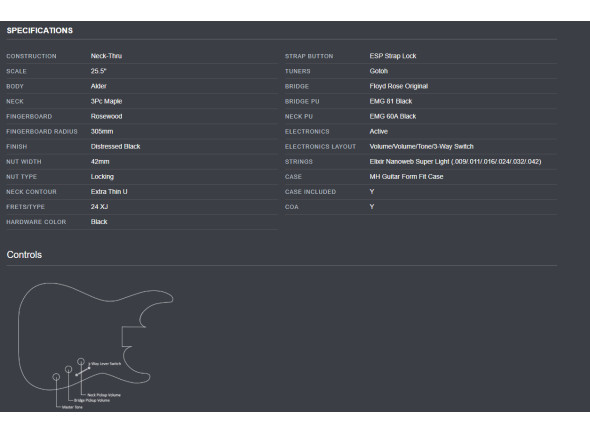Click the 'Extra Thin U' neck contour value
This screenshot has height=434, width=590.
click(109, 192)
